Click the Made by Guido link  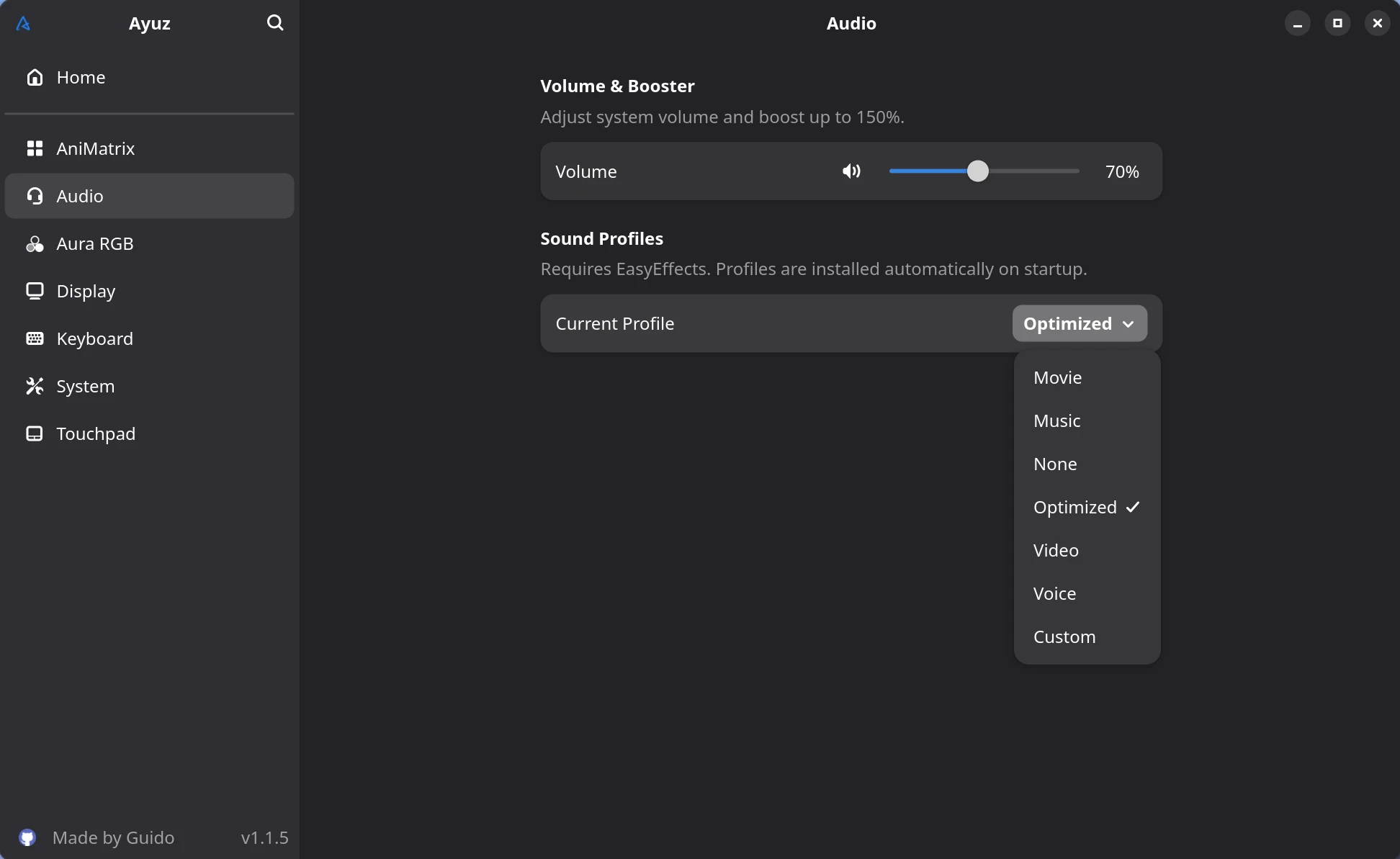(113, 837)
